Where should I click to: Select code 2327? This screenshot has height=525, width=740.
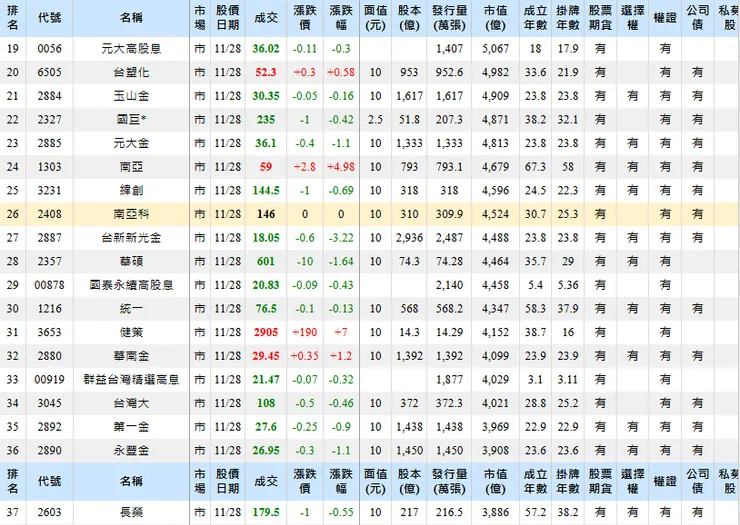click(x=50, y=119)
